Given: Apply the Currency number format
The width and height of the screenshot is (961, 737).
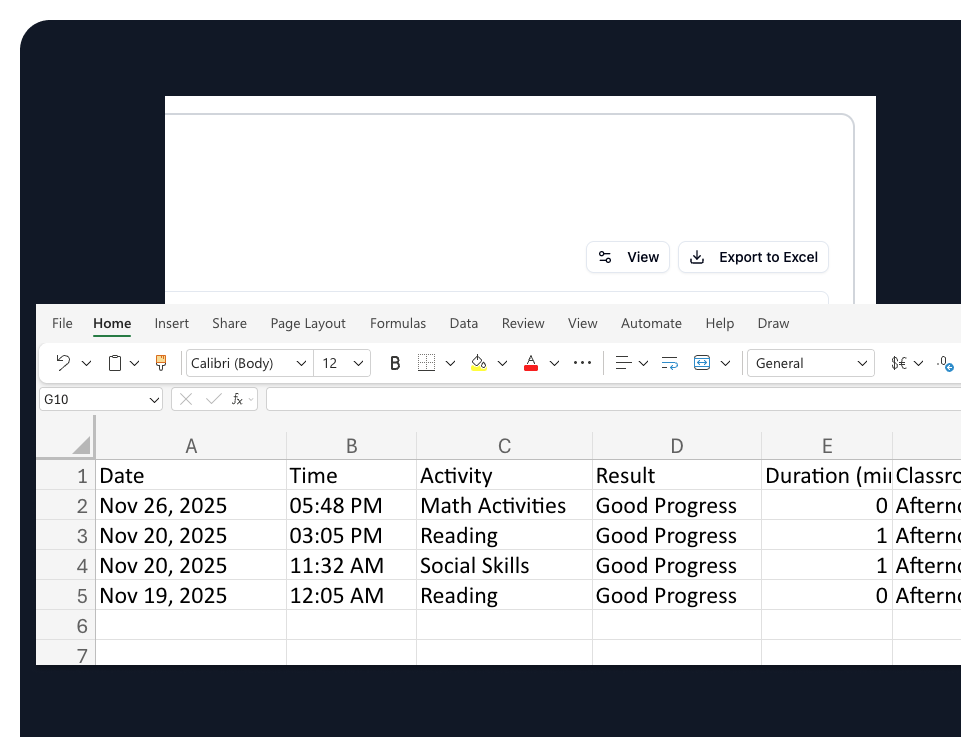Looking at the screenshot, I should click(x=897, y=363).
